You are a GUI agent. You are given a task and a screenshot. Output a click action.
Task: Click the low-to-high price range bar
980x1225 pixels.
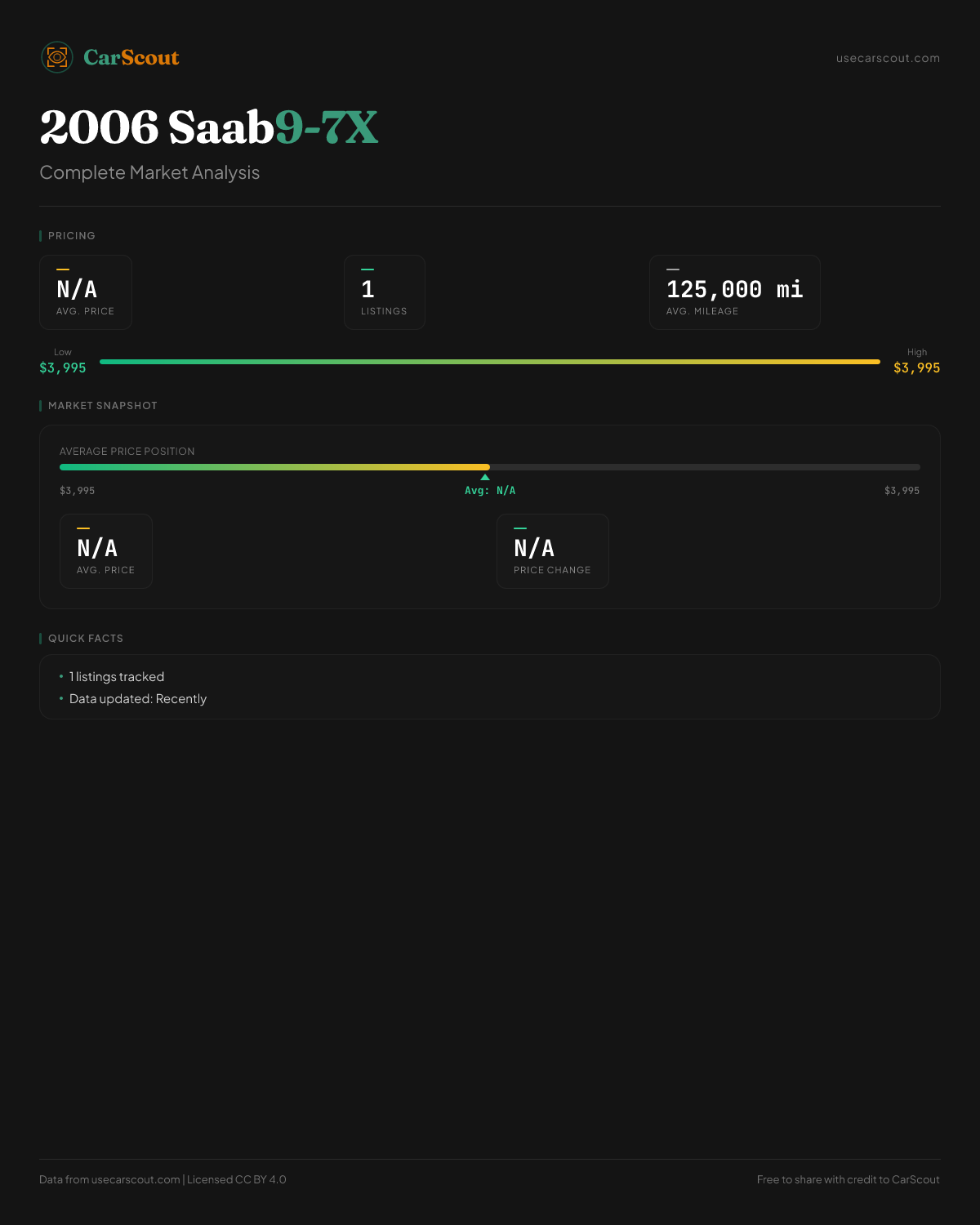click(490, 362)
